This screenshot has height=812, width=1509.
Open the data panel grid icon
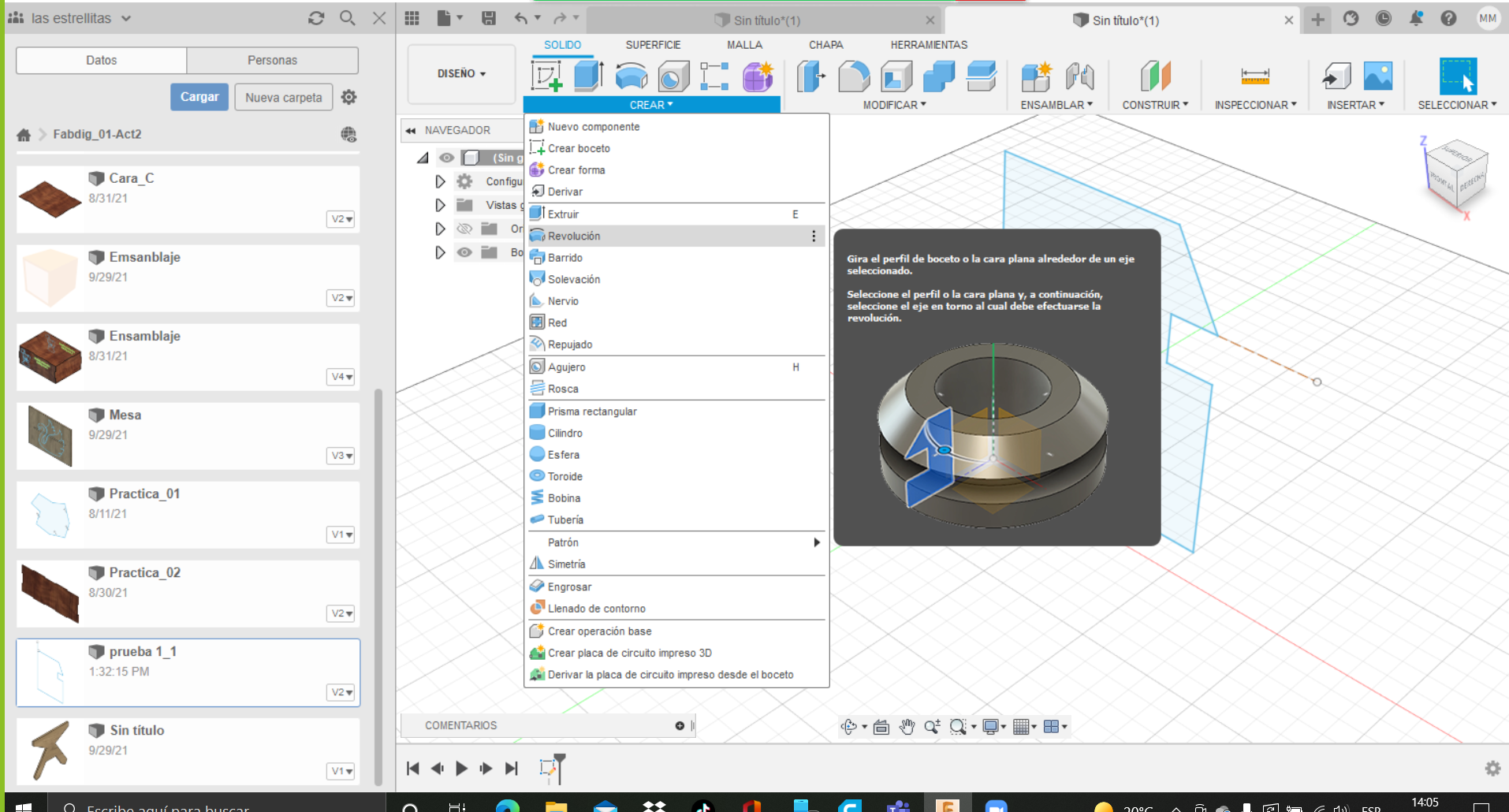(412, 18)
